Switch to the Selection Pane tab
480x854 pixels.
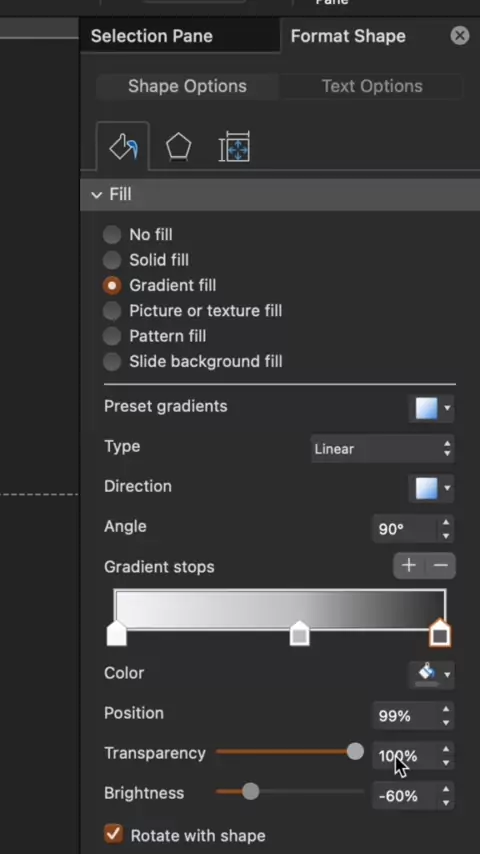pyautogui.click(x=151, y=36)
